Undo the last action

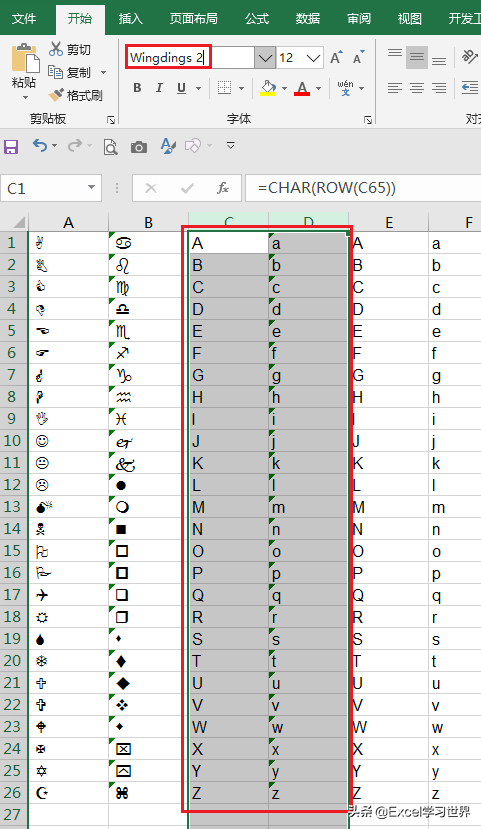click(x=40, y=145)
